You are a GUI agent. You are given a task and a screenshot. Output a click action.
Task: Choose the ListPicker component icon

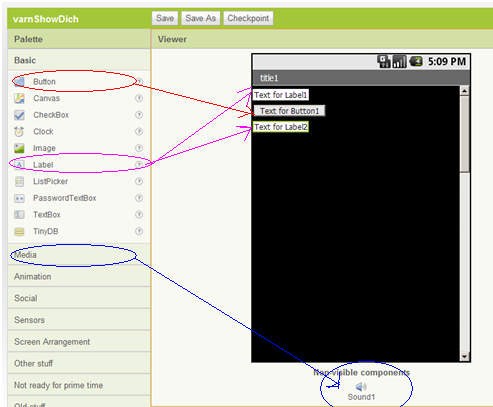19,181
